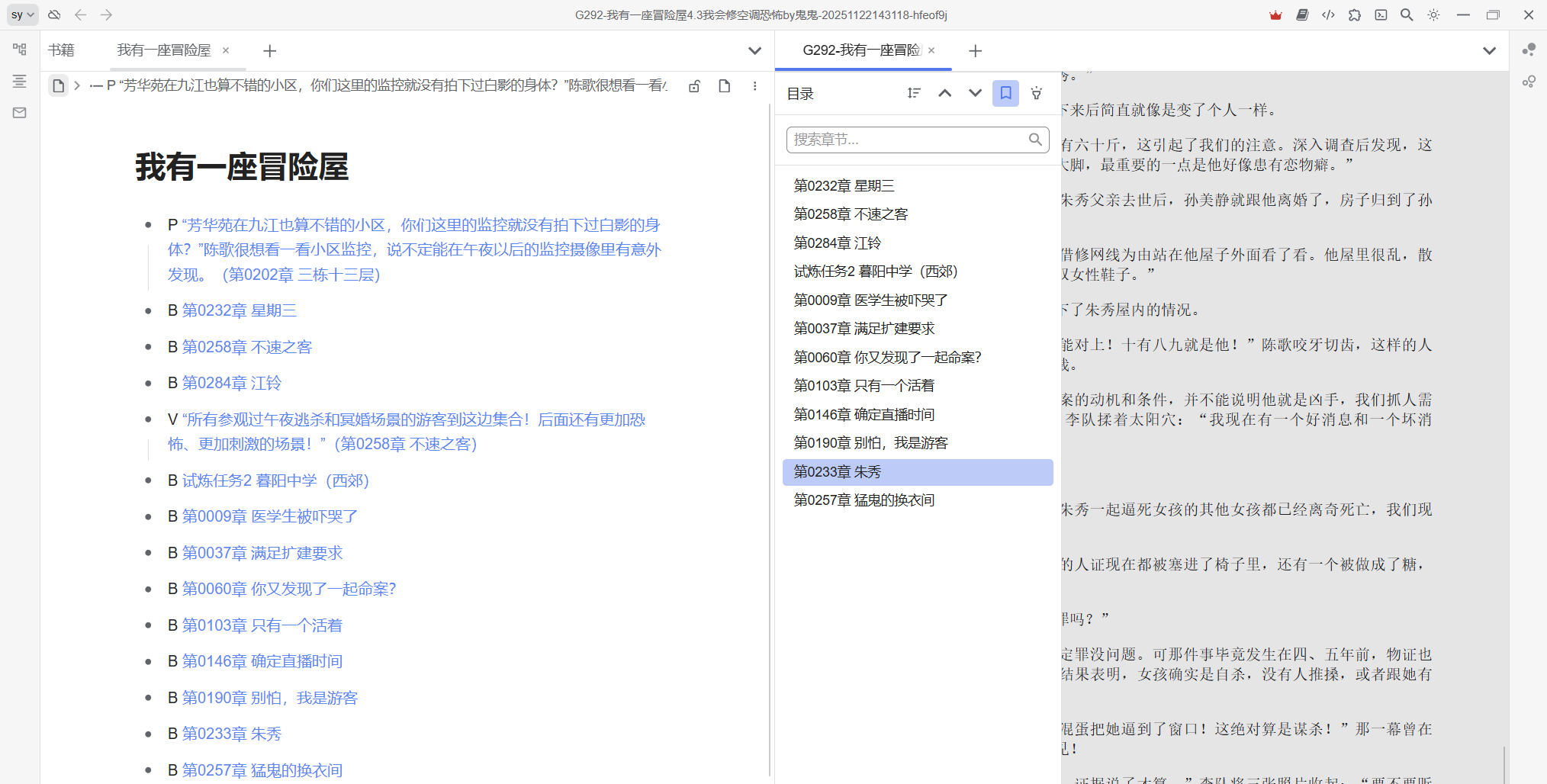
Task: Click the puzzle-piece plugins icon
Action: (x=1355, y=14)
